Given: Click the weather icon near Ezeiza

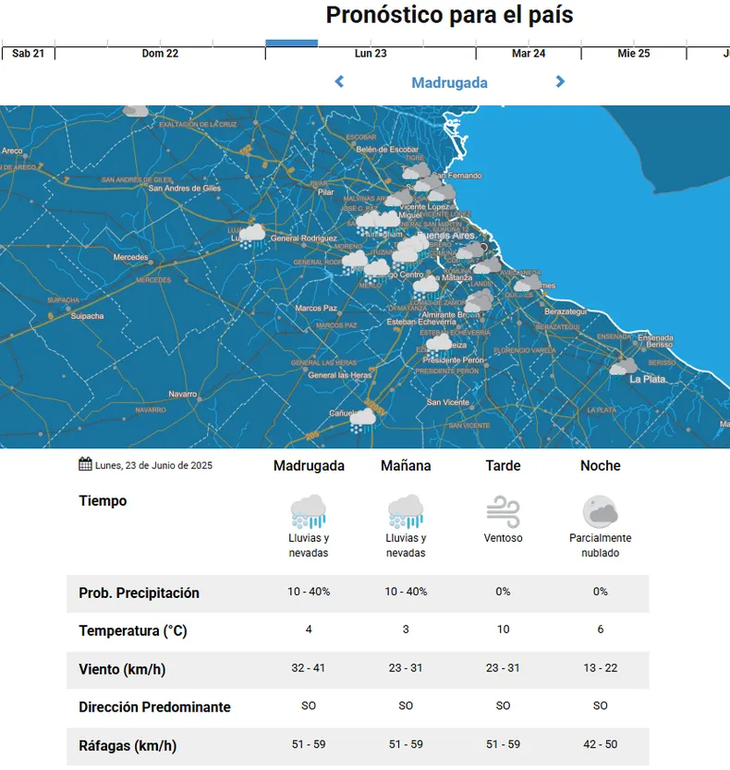Looking at the screenshot, I should 439,344.
